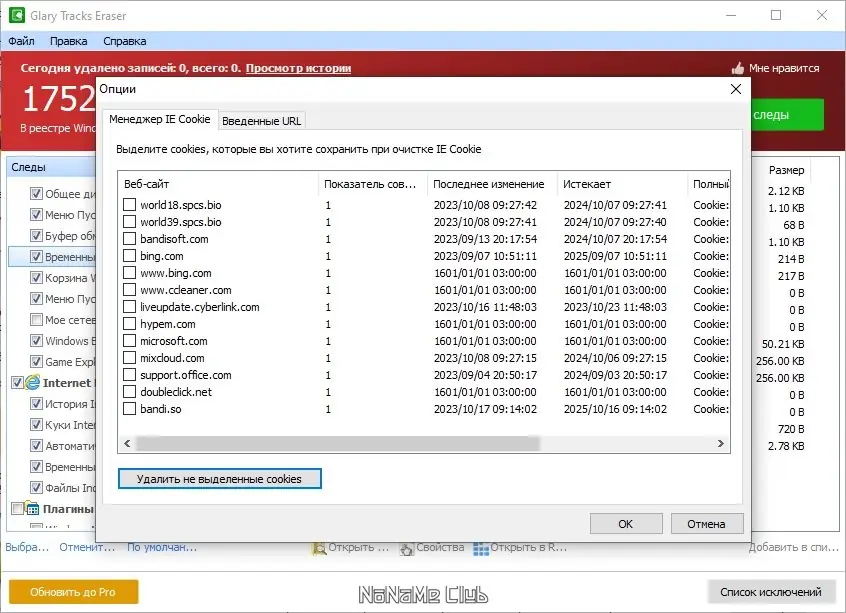846x613 pixels.
Task: Tick the support.office.com cookie checkbox
Action: 129,374
